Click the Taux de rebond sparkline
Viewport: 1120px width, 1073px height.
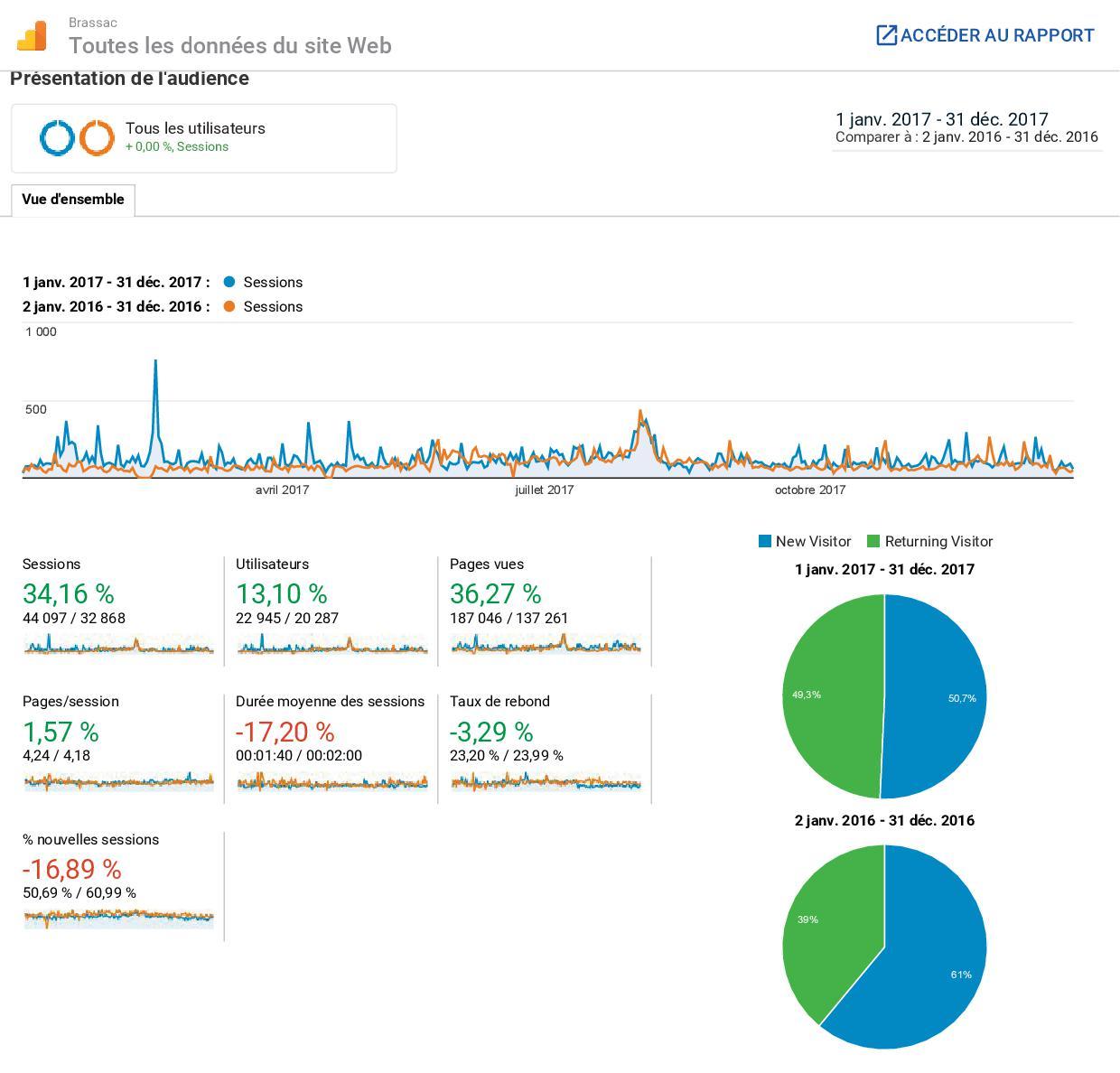click(546, 782)
